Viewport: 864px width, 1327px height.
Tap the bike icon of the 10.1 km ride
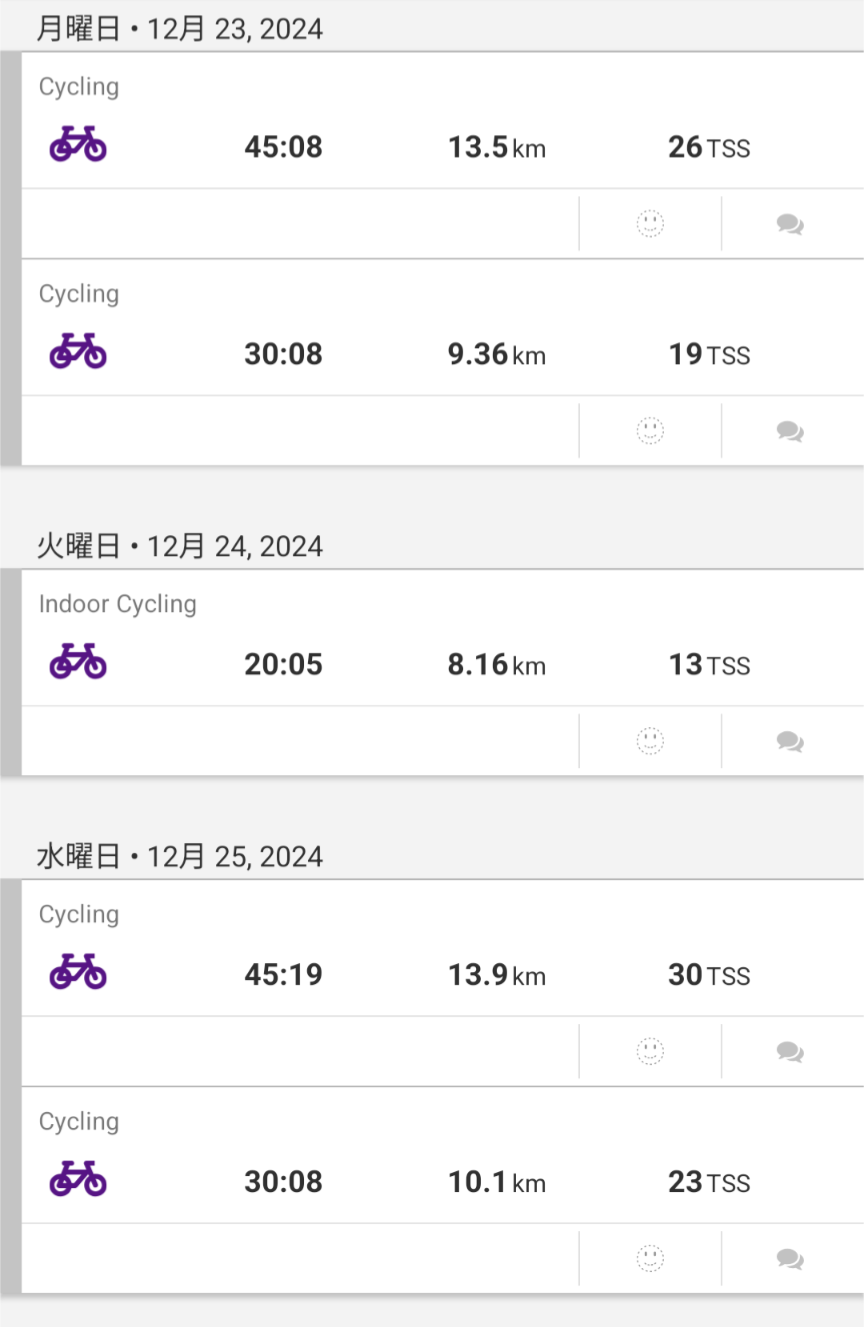78,1178
